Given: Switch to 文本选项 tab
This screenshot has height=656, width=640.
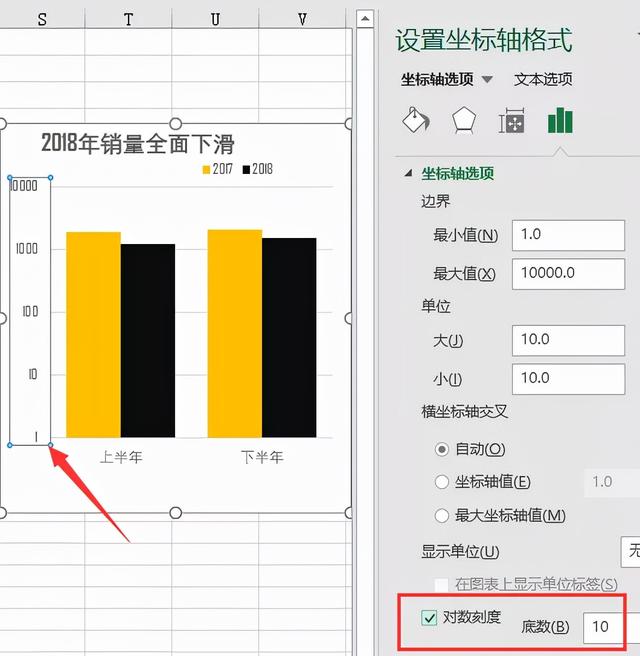Looking at the screenshot, I should (543, 79).
